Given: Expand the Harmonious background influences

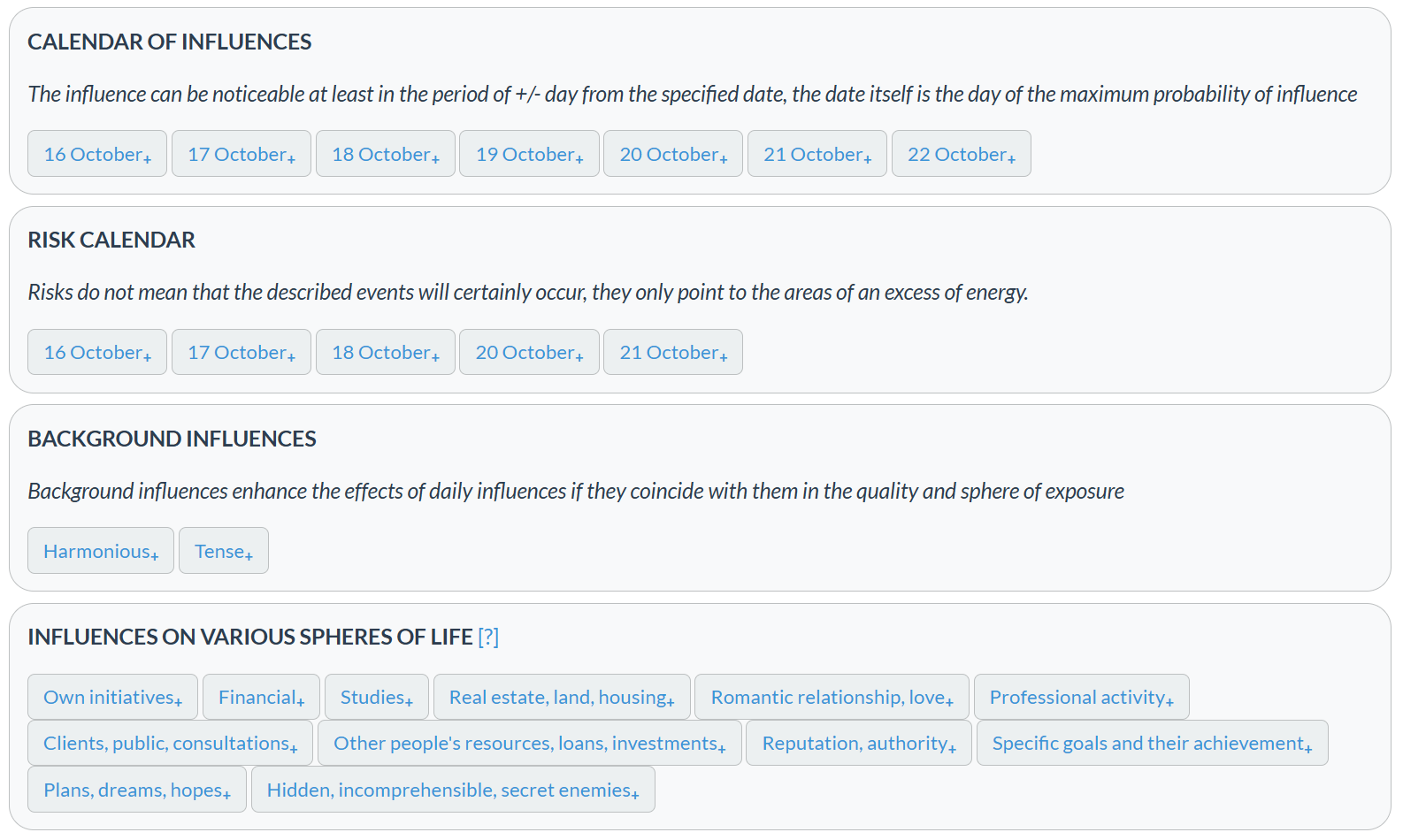Looking at the screenshot, I should tap(100, 550).
